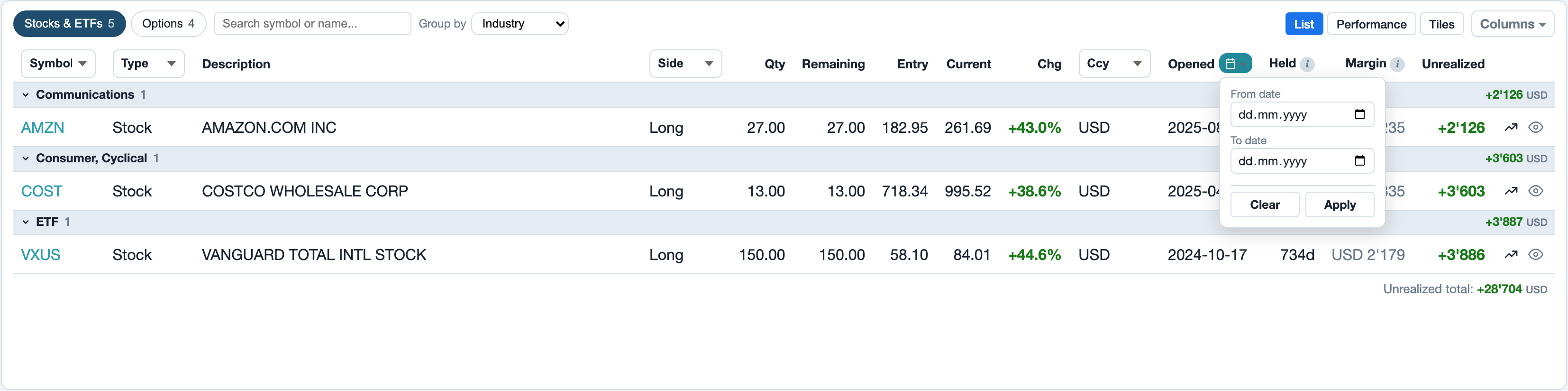
Task: Open To date calendar picker icon
Action: pos(1360,161)
